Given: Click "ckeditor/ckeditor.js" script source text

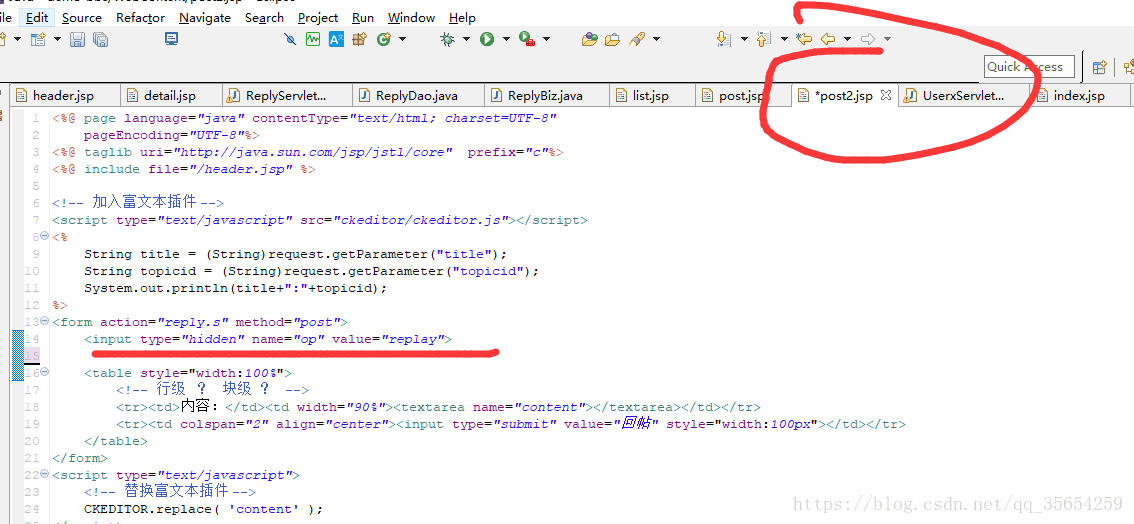Looking at the screenshot, I should click(422, 220).
